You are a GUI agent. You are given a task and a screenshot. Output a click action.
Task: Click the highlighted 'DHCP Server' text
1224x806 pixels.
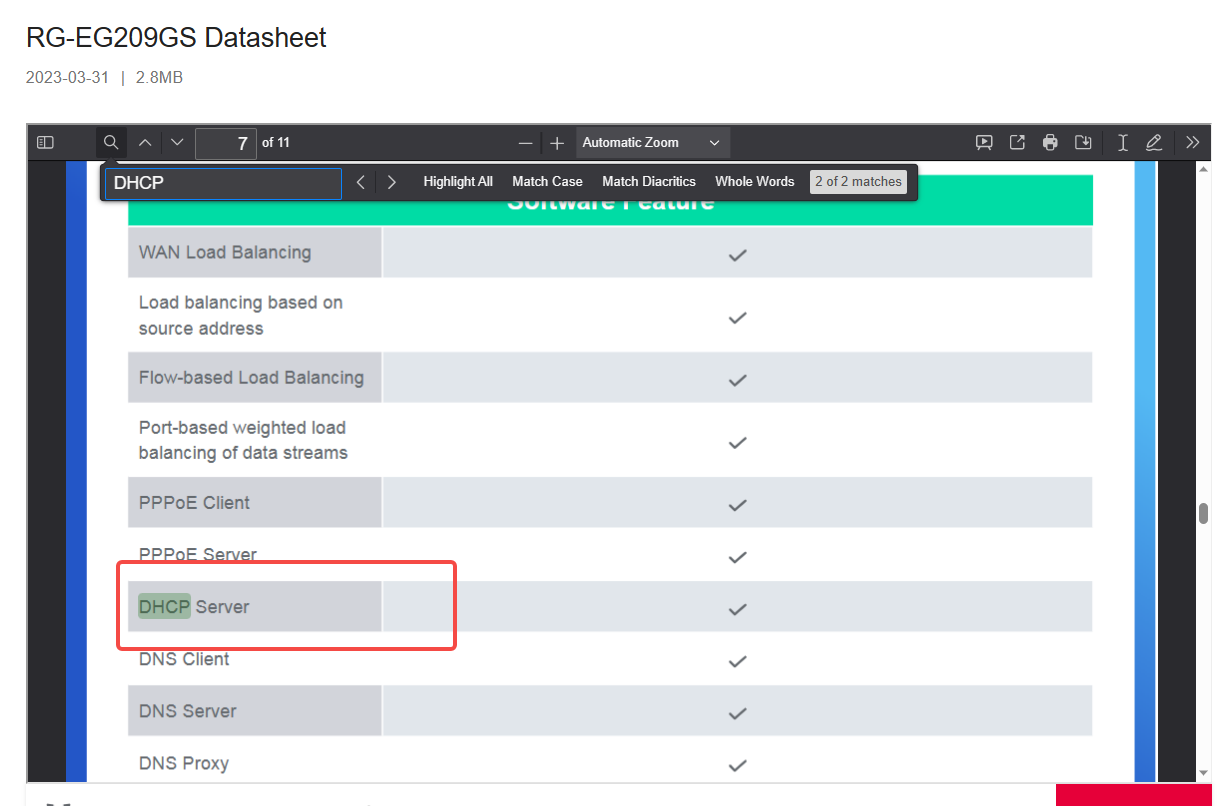coord(194,607)
